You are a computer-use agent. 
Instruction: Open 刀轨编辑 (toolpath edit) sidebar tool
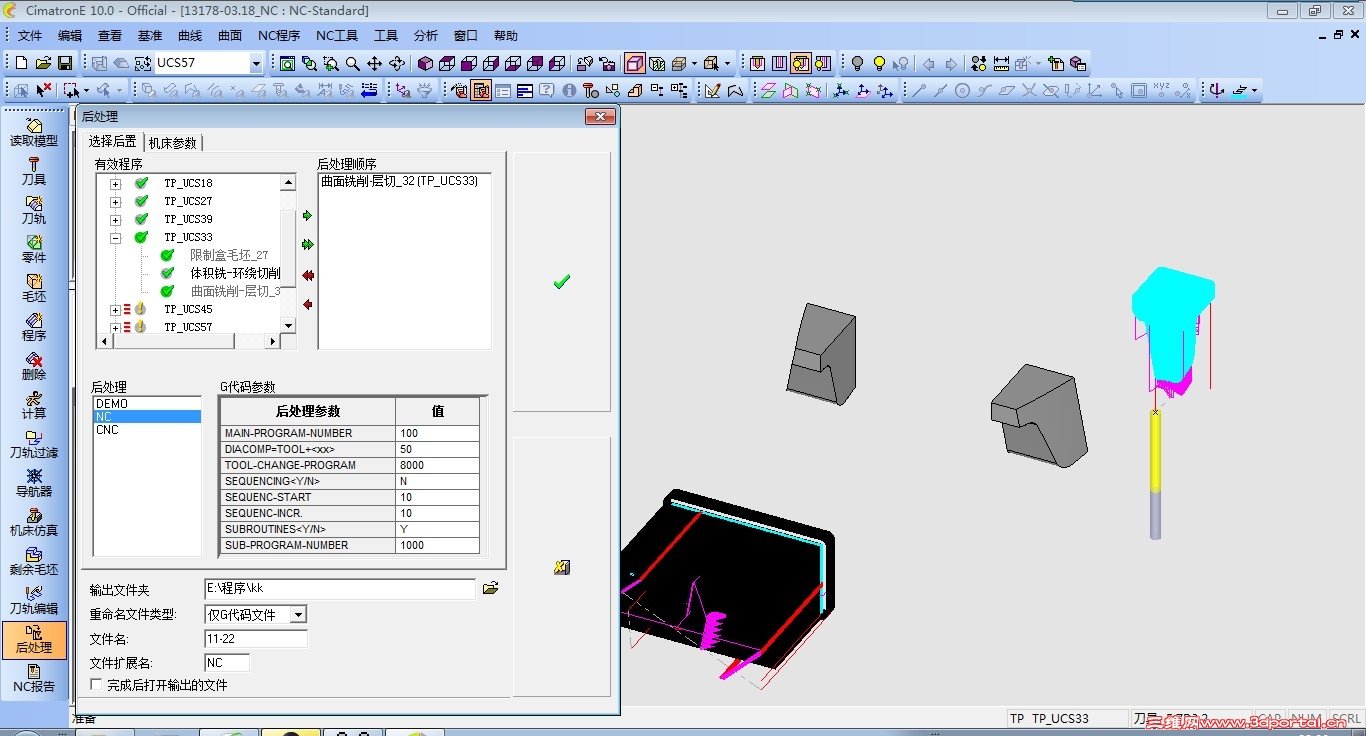pos(34,600)
